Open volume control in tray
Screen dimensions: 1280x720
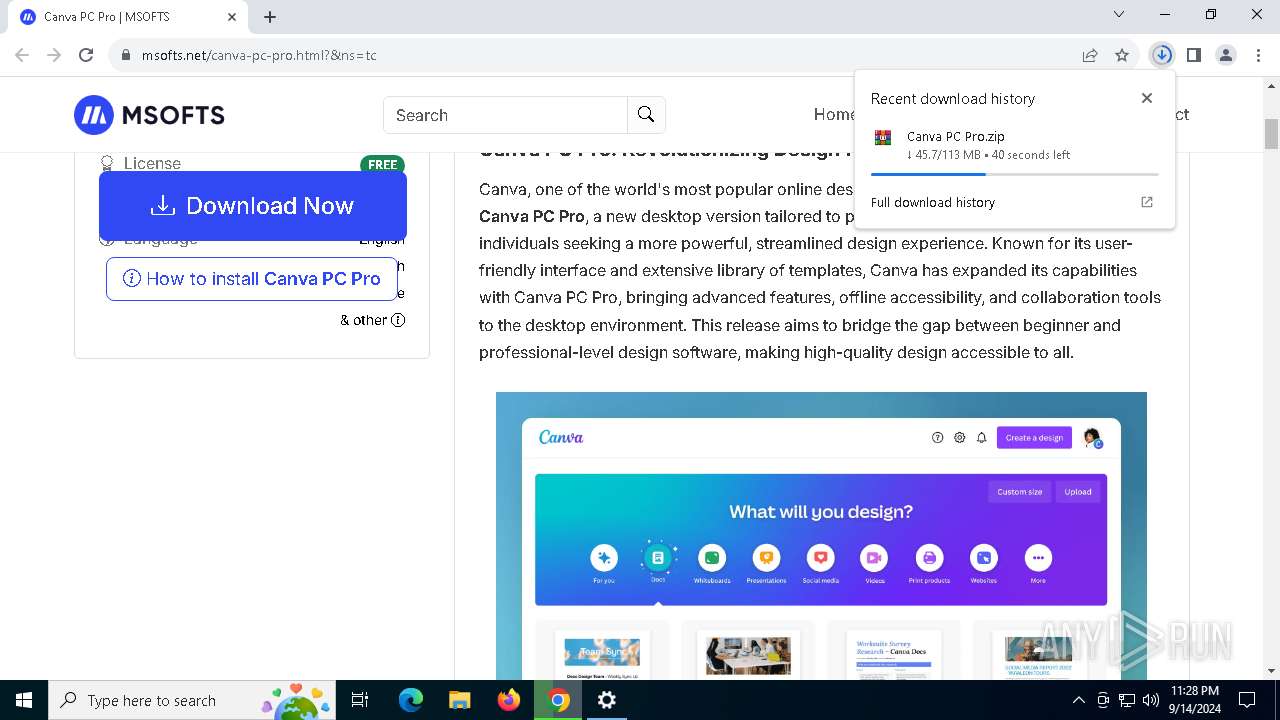1151,700
